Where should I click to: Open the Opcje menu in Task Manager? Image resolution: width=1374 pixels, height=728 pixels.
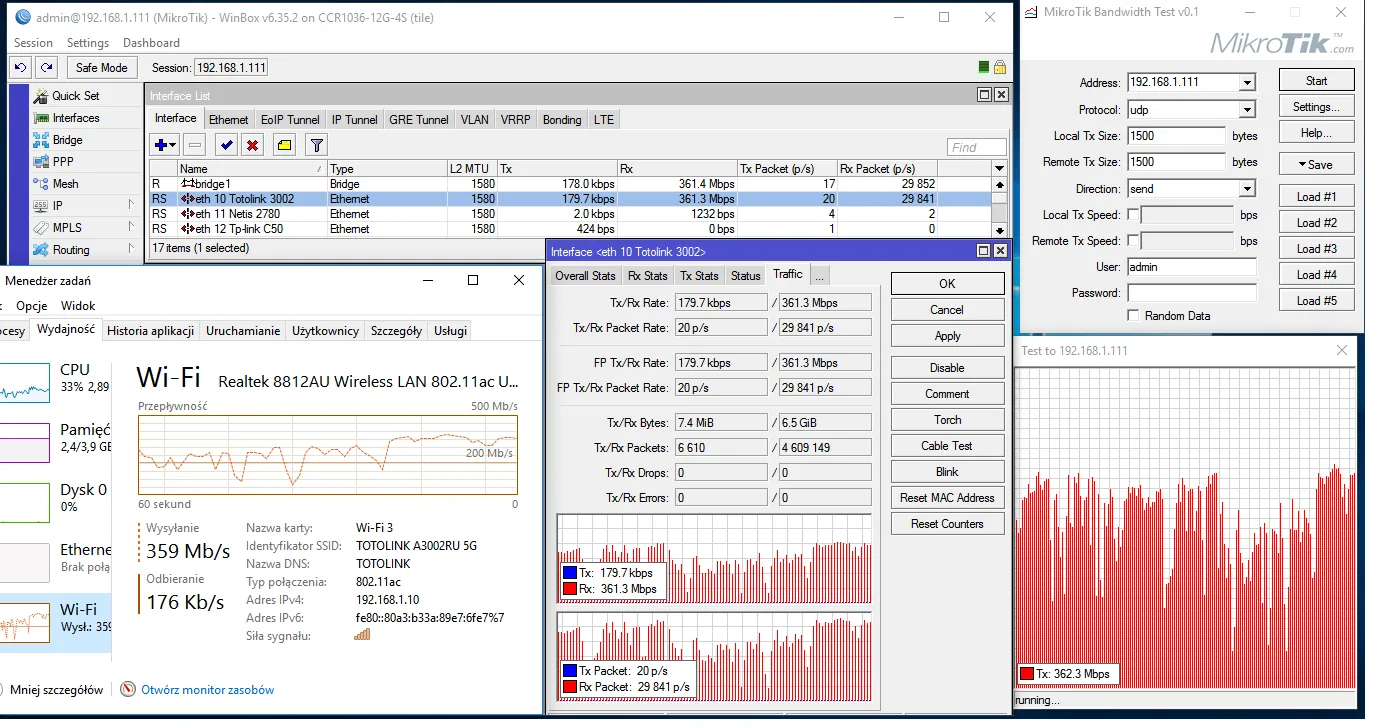[32, 306]
